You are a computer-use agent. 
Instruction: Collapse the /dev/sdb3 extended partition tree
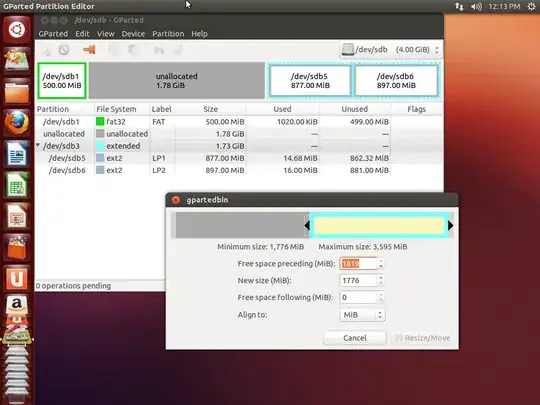click(x=38, y=145)
